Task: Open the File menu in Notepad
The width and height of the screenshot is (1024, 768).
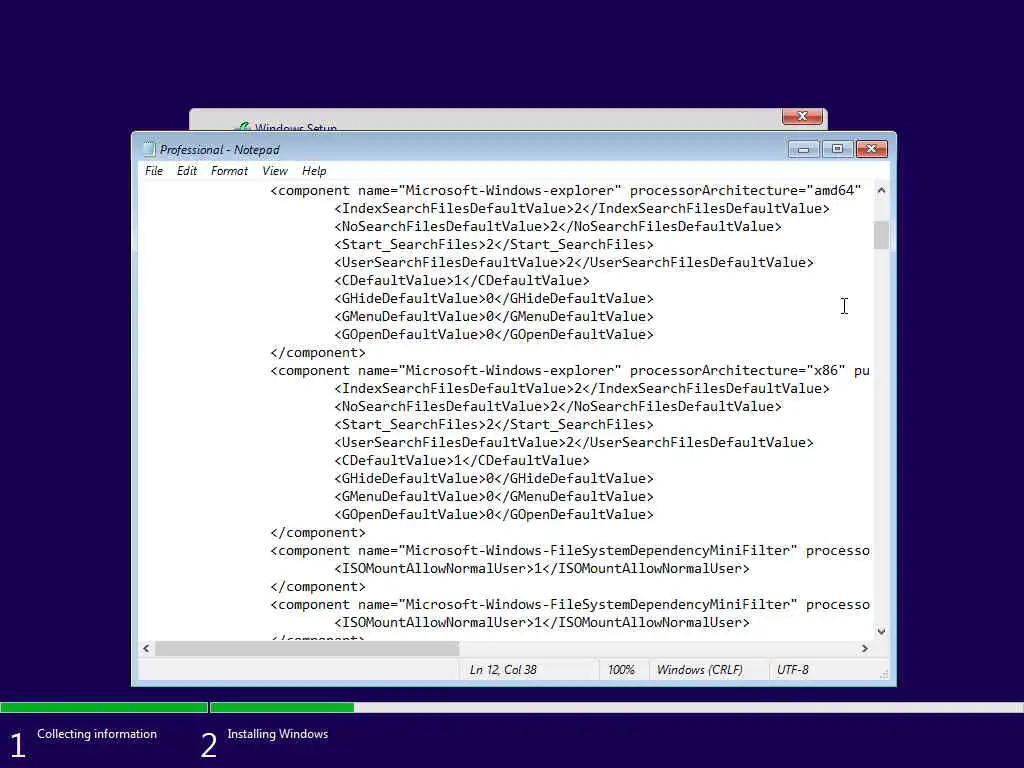Action: pos(154,171)
